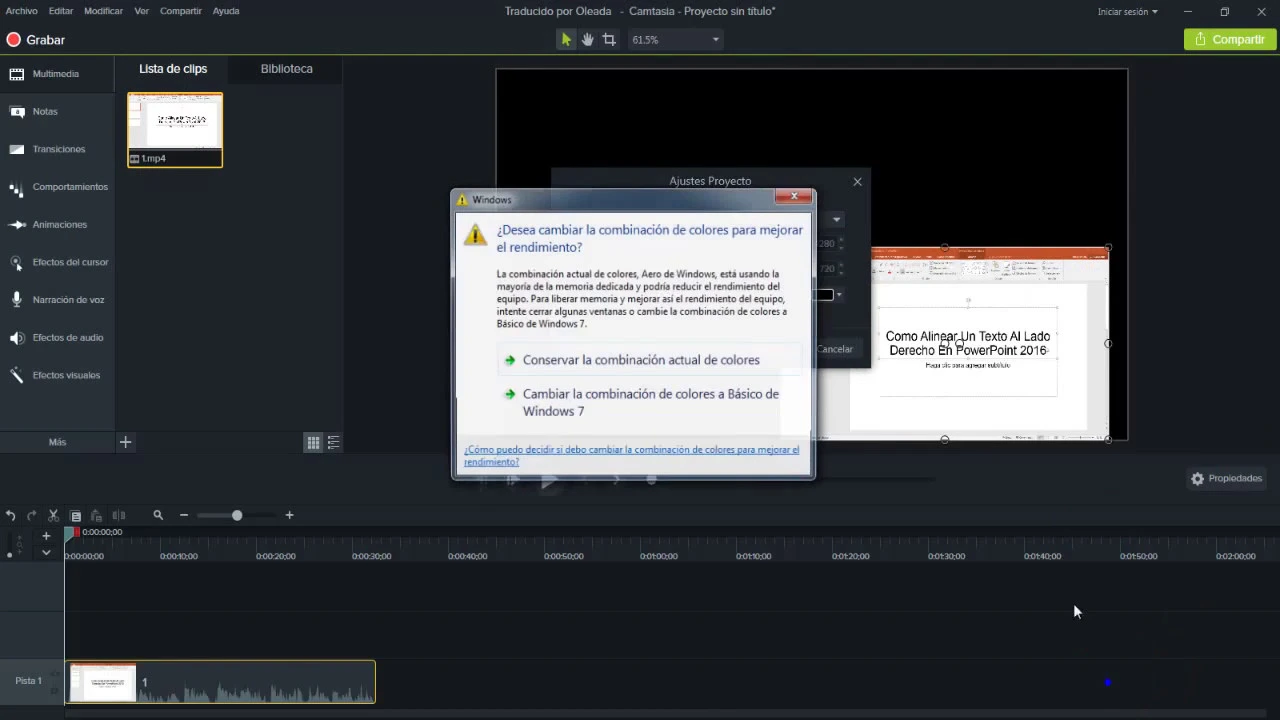The width and height of the screenshot is (1280, 720).
Task: Add panel with plus beside Más
Action: [x=125, y=442]
